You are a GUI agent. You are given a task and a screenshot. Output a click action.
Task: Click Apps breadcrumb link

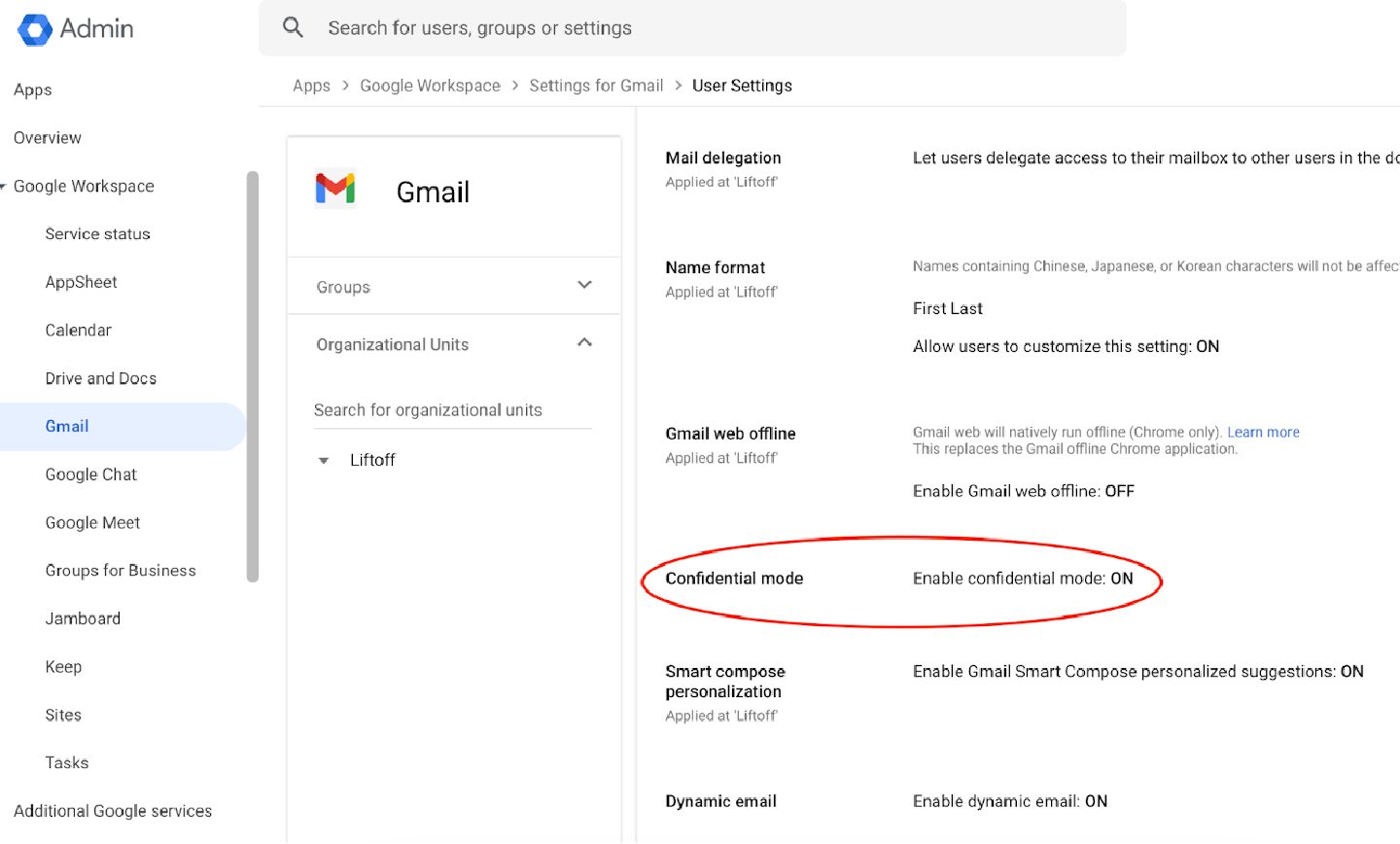[x=311, y=86]
